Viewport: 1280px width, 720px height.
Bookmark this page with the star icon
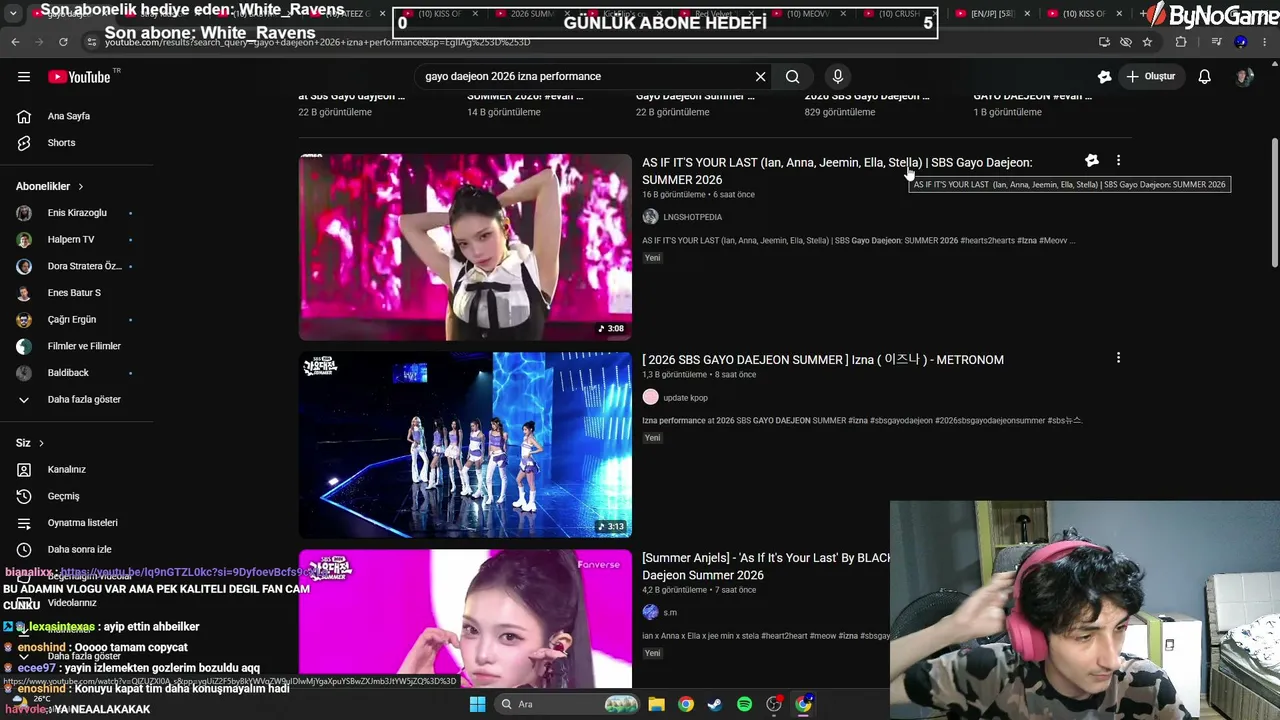tap(1147, 42)
